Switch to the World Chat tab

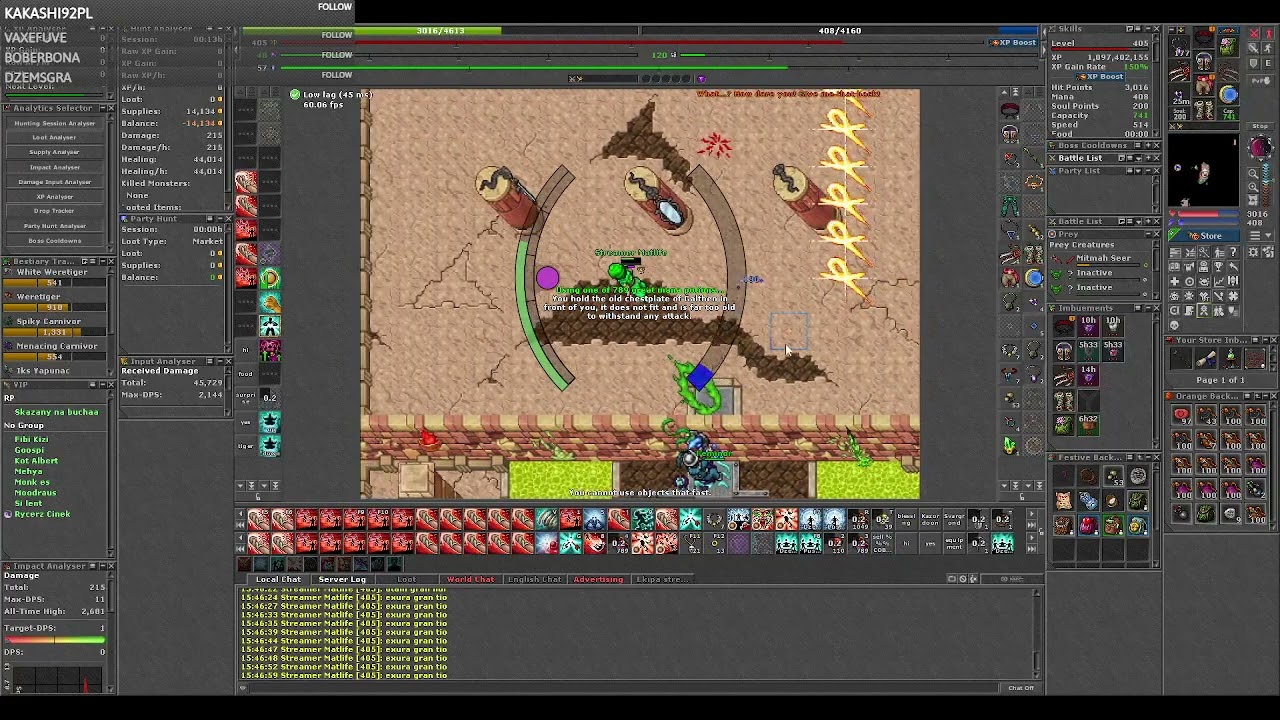pyautogui.click(x=470, y=579)
